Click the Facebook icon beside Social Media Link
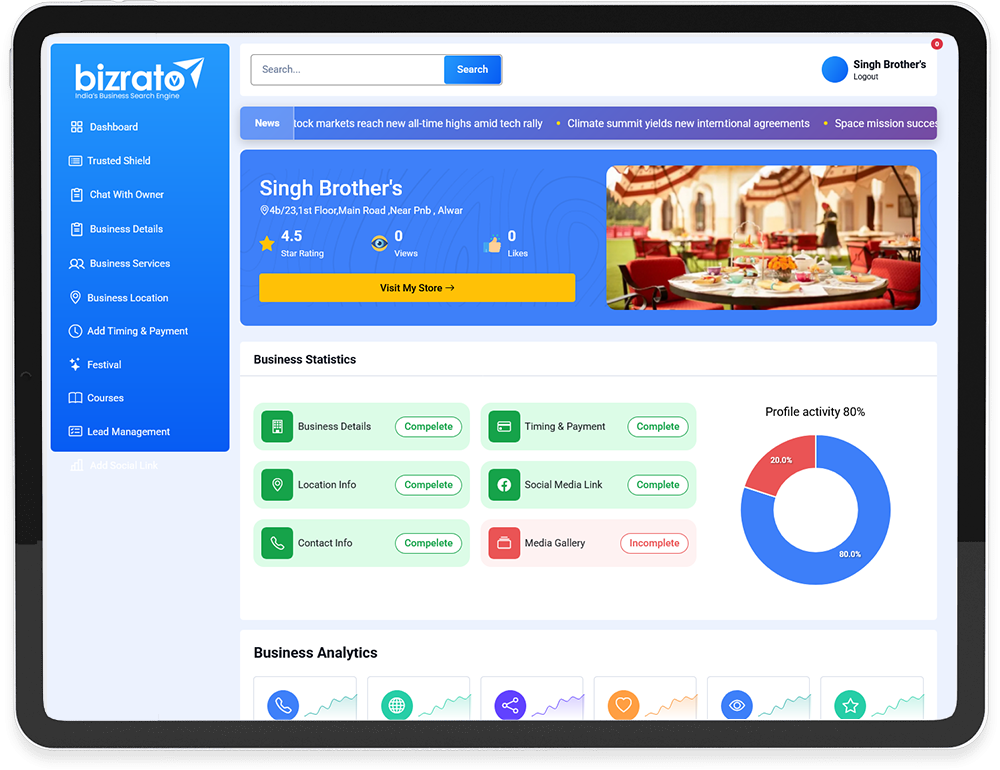Viewport: 1000px width, 770px height. pyautogui.click(x=504, y=485)
